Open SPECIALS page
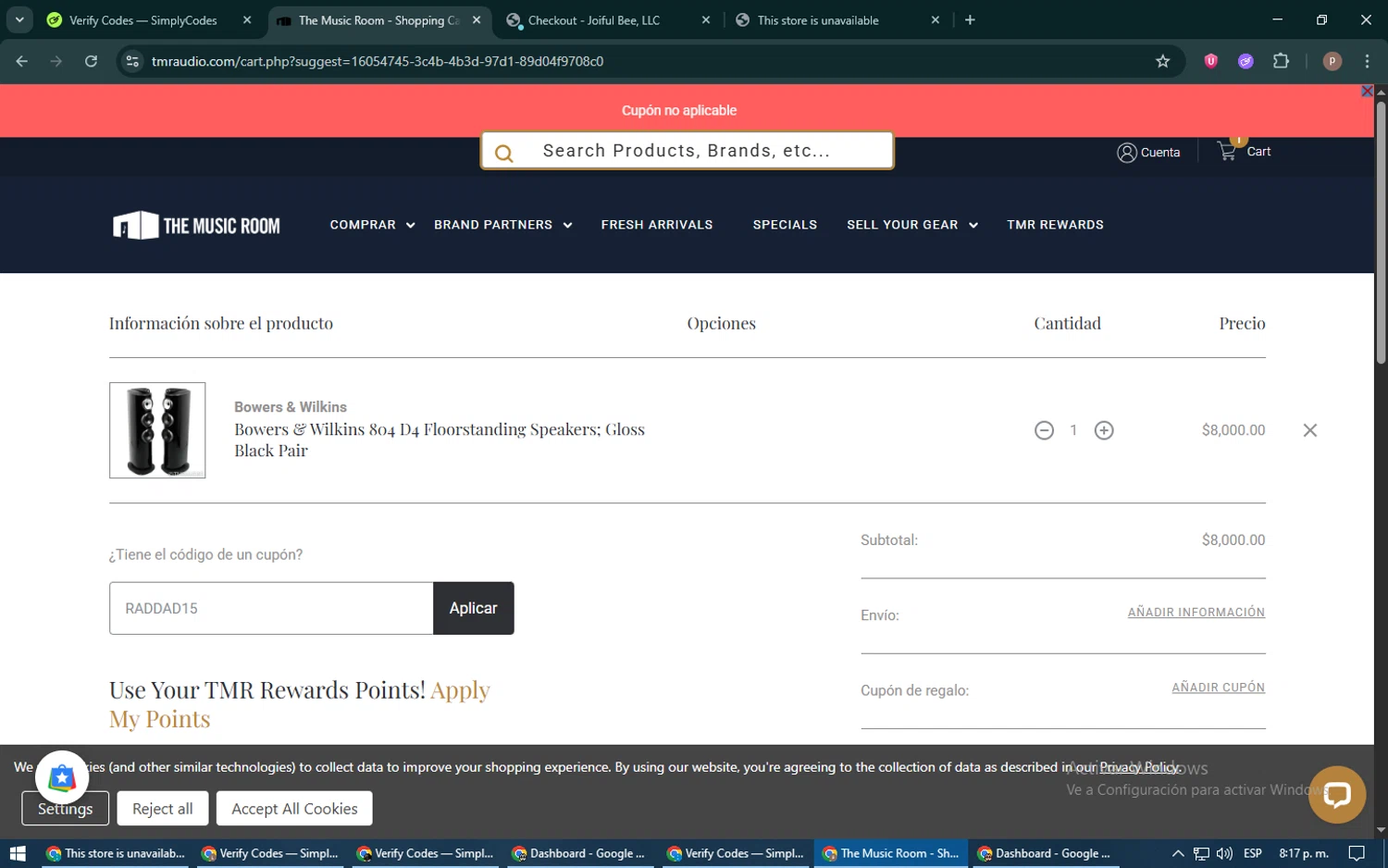Viewport: 1388px width, 868px height. (x=785, y=225)
